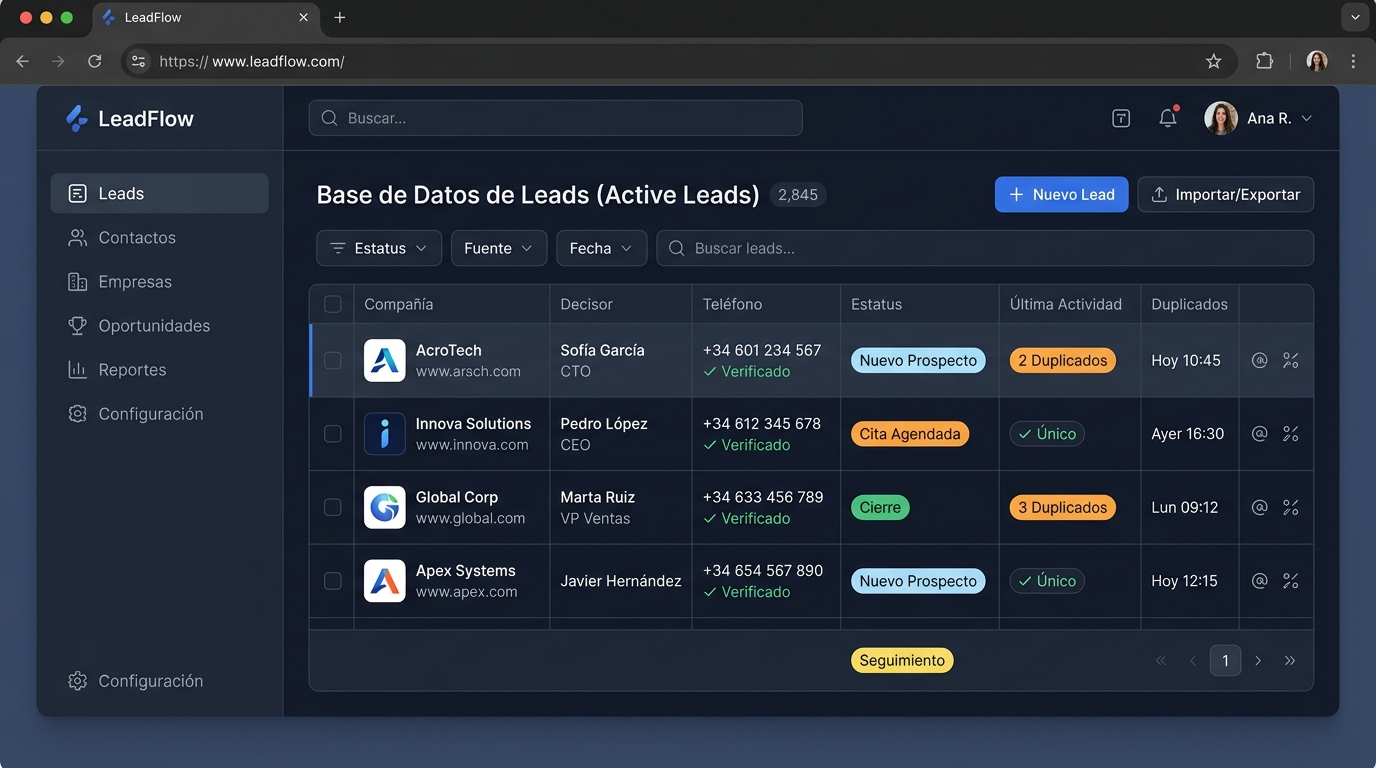Go to first page of results
Viewport: 1376px width, 768px height.
pyautogui.click(x=1161, y=660)
